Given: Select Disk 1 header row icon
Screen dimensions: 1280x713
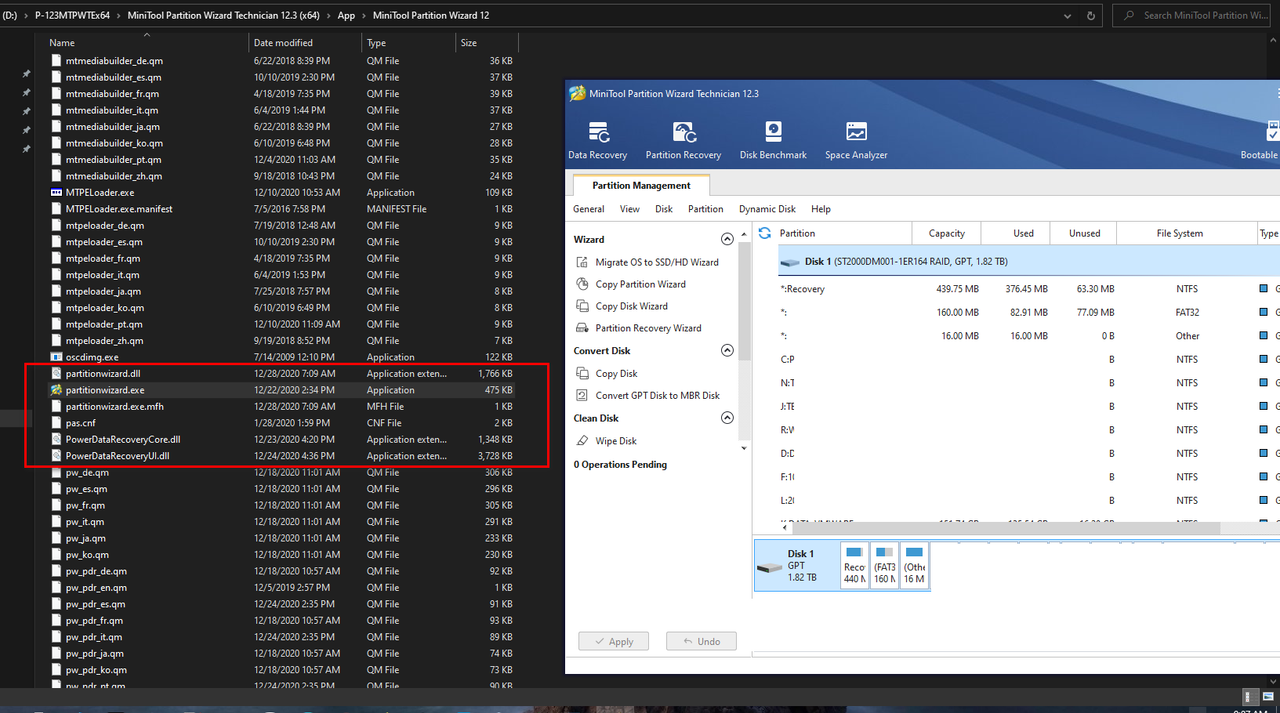Looking at the screenshot, I should coord(790,262).
